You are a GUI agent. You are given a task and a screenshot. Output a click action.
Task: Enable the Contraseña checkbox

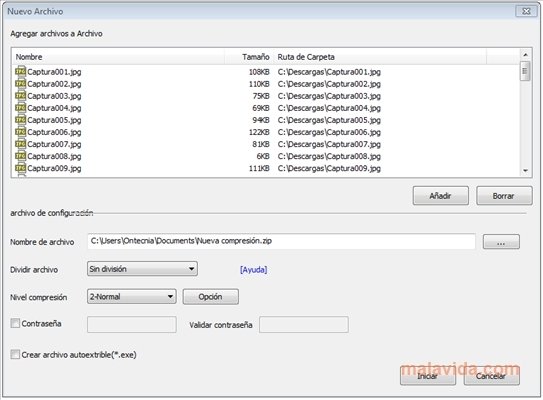15,323
